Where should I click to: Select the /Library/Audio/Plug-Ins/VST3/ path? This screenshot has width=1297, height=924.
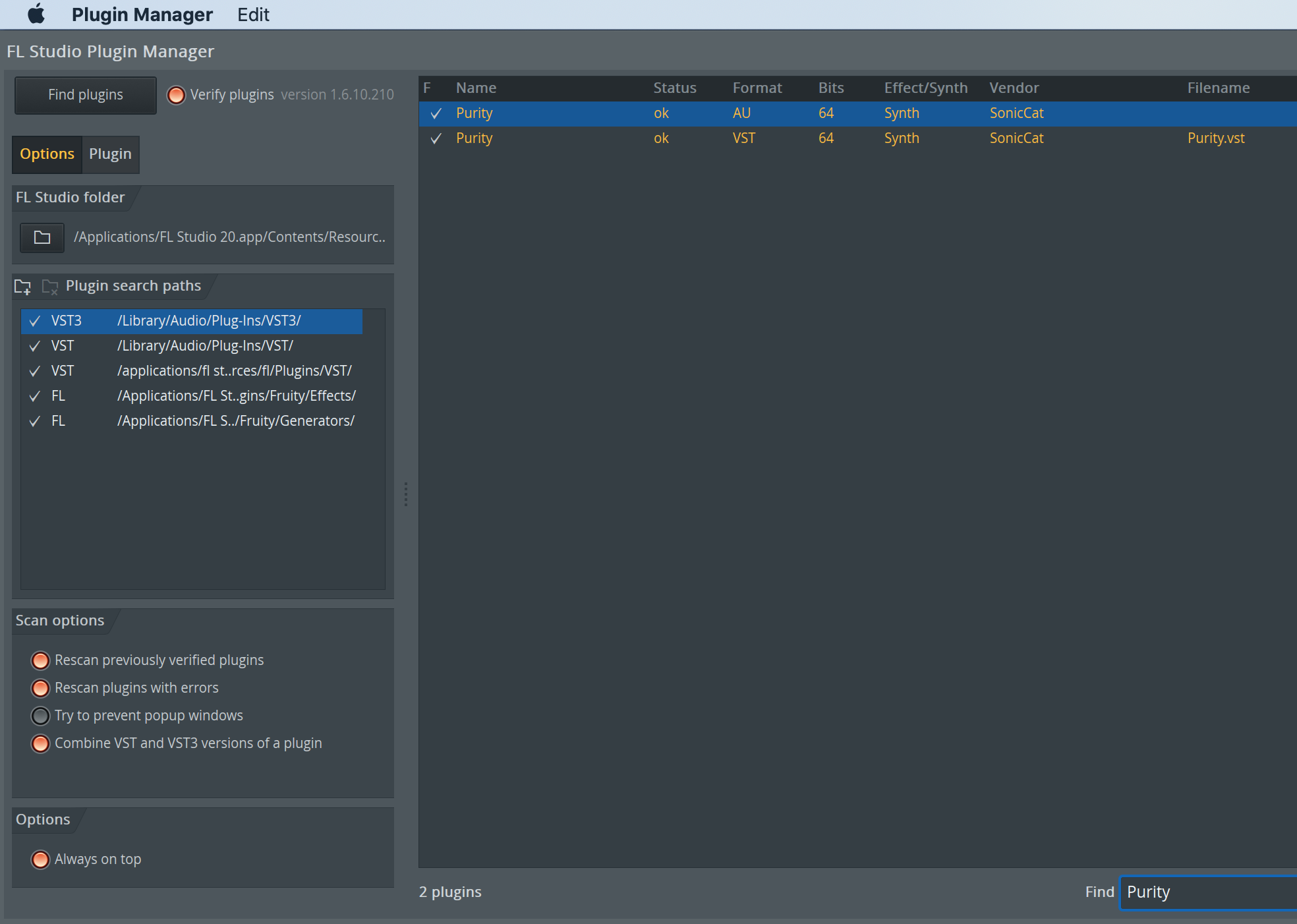[x=192, y=322]
